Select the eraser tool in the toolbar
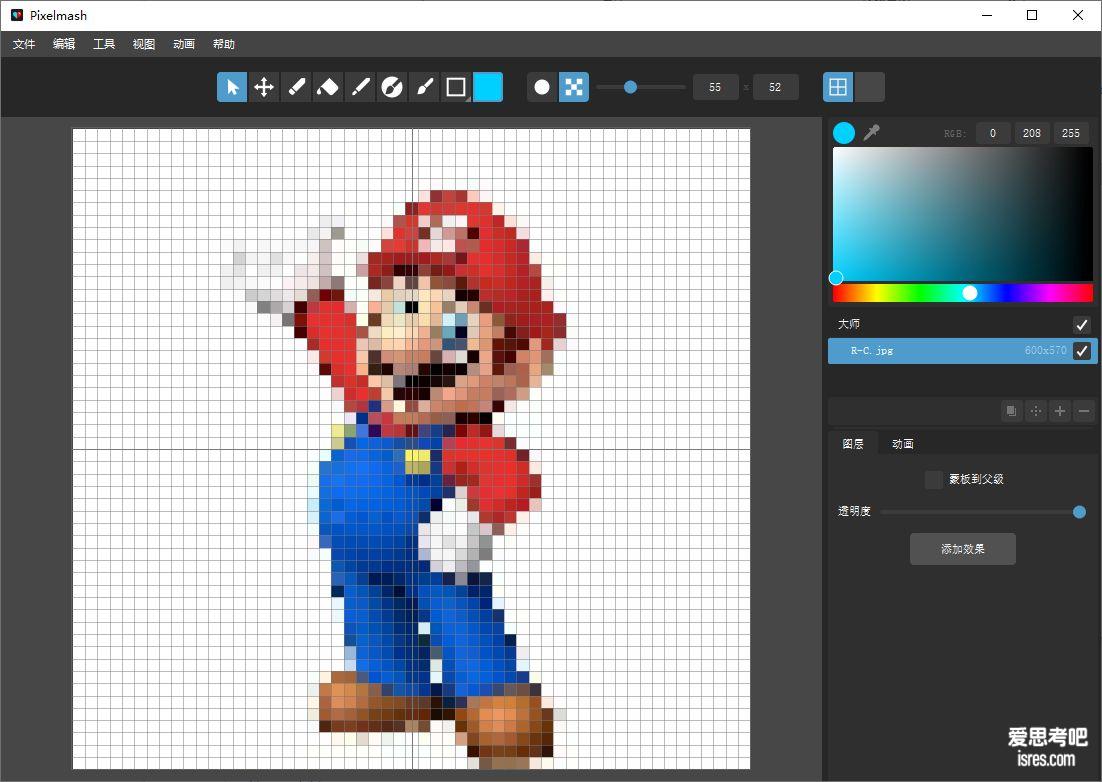The height and width of the screenshot is (782, 1102). click(x=296, y=87)
